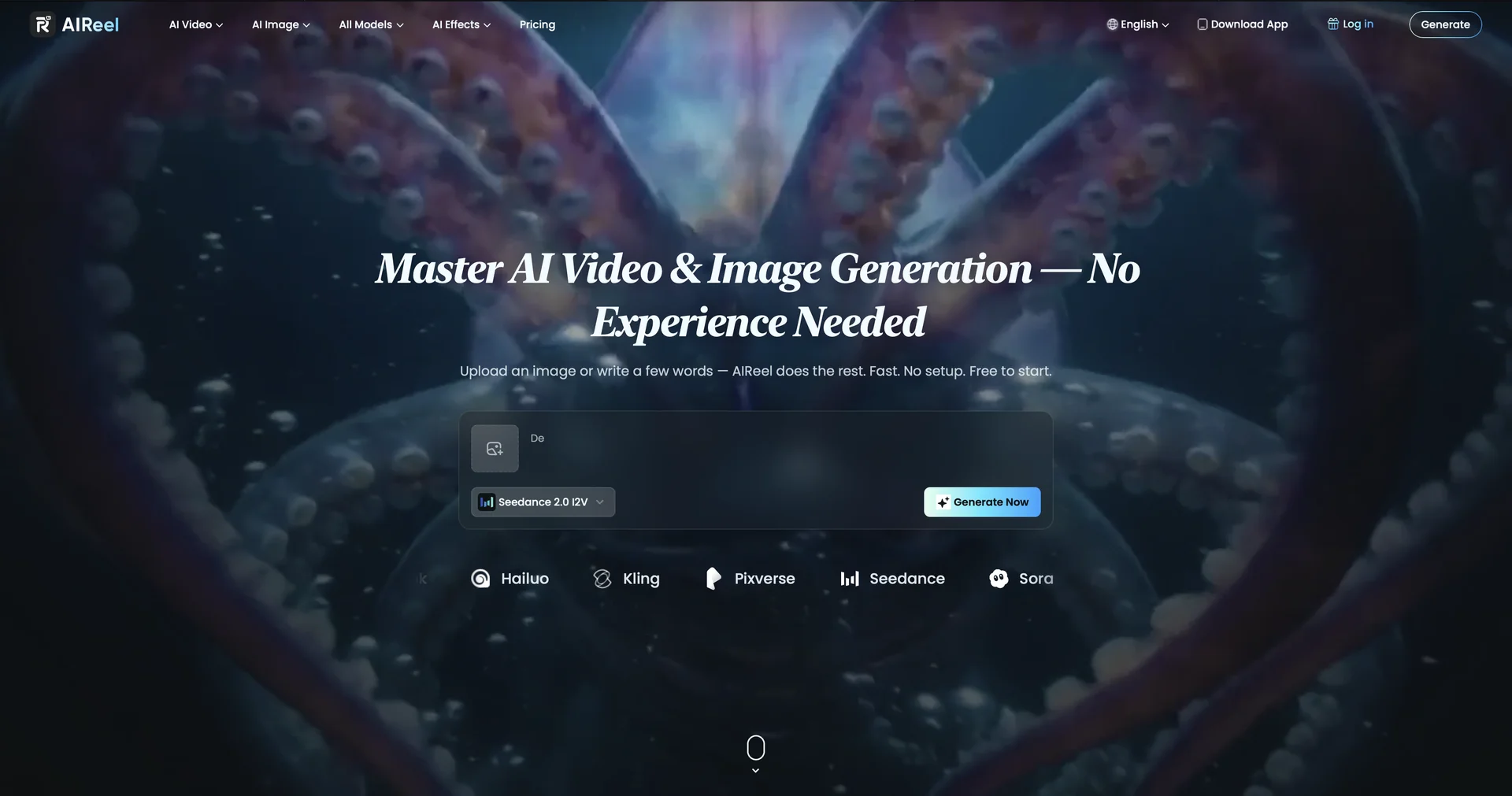This screenshot has height=796, width=1512.
Task: Click the gift icon beside Log in
Action: coord(1333,24)
